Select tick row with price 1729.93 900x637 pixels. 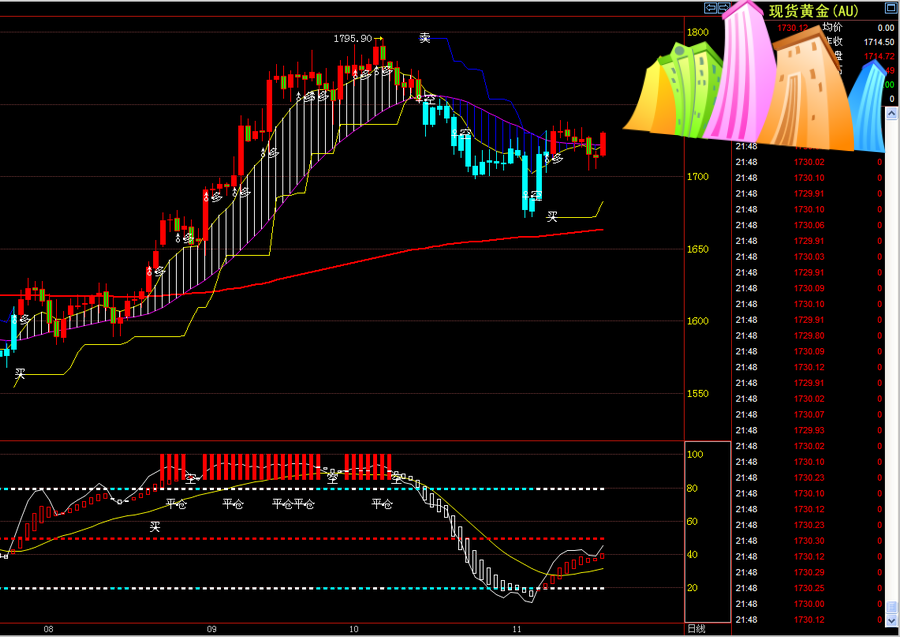pyautogui.click(x=809, y=430)
